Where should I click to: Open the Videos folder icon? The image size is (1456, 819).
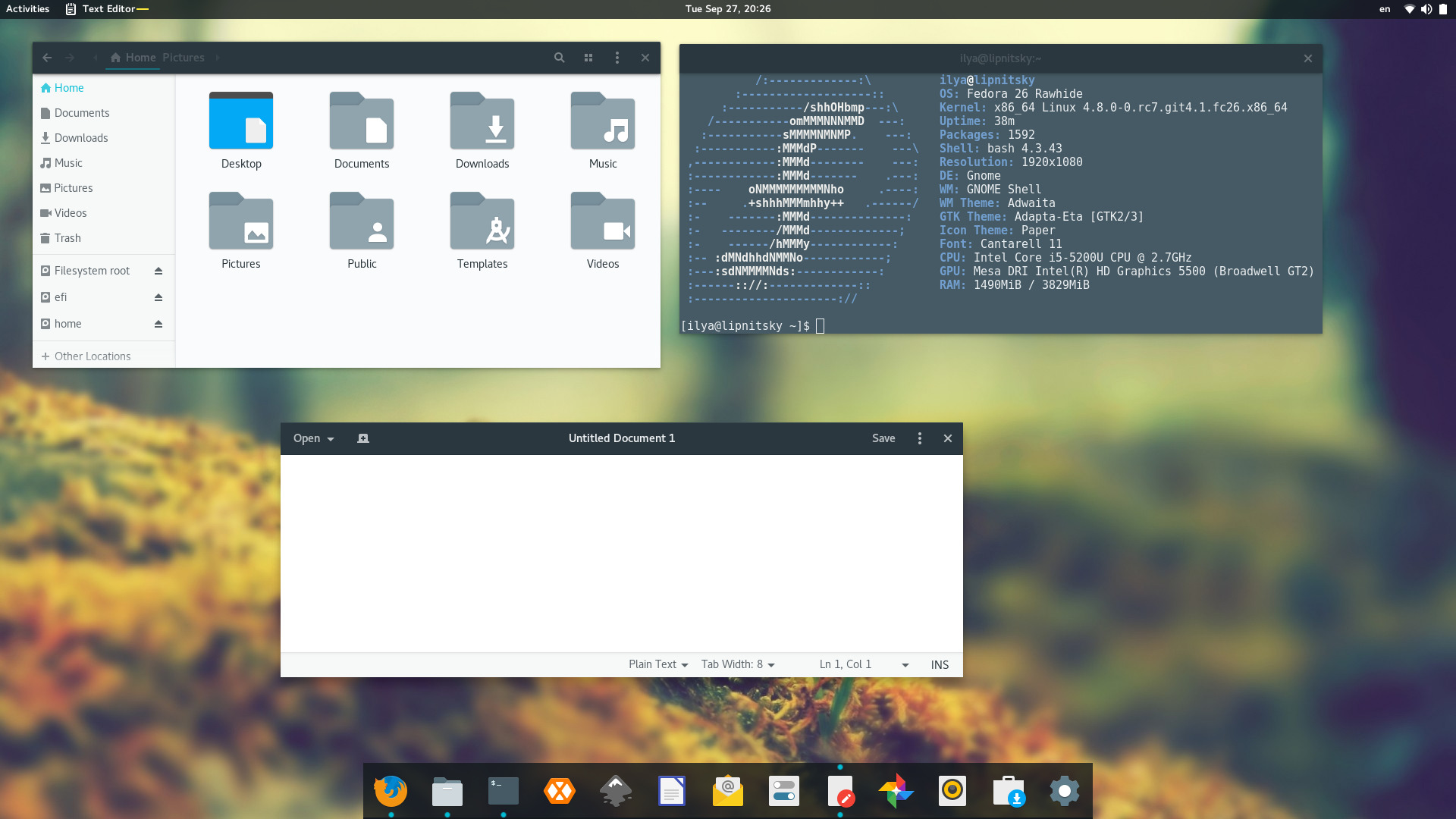click(603, 221)
